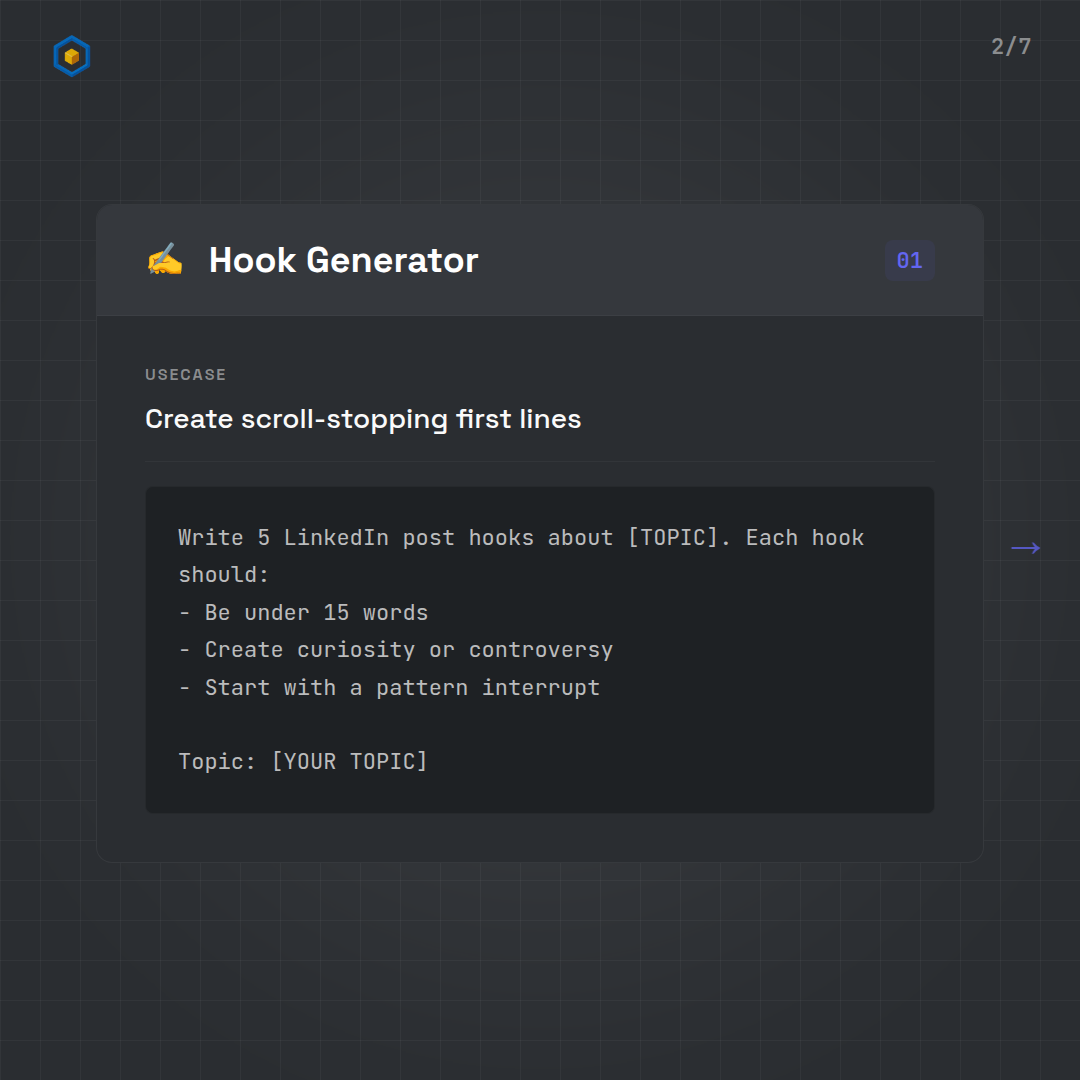This screenshot has height=1080, width=1080.
Task: Click the word 'Write' starting the prompt
Action: click(x=211, y=538)
